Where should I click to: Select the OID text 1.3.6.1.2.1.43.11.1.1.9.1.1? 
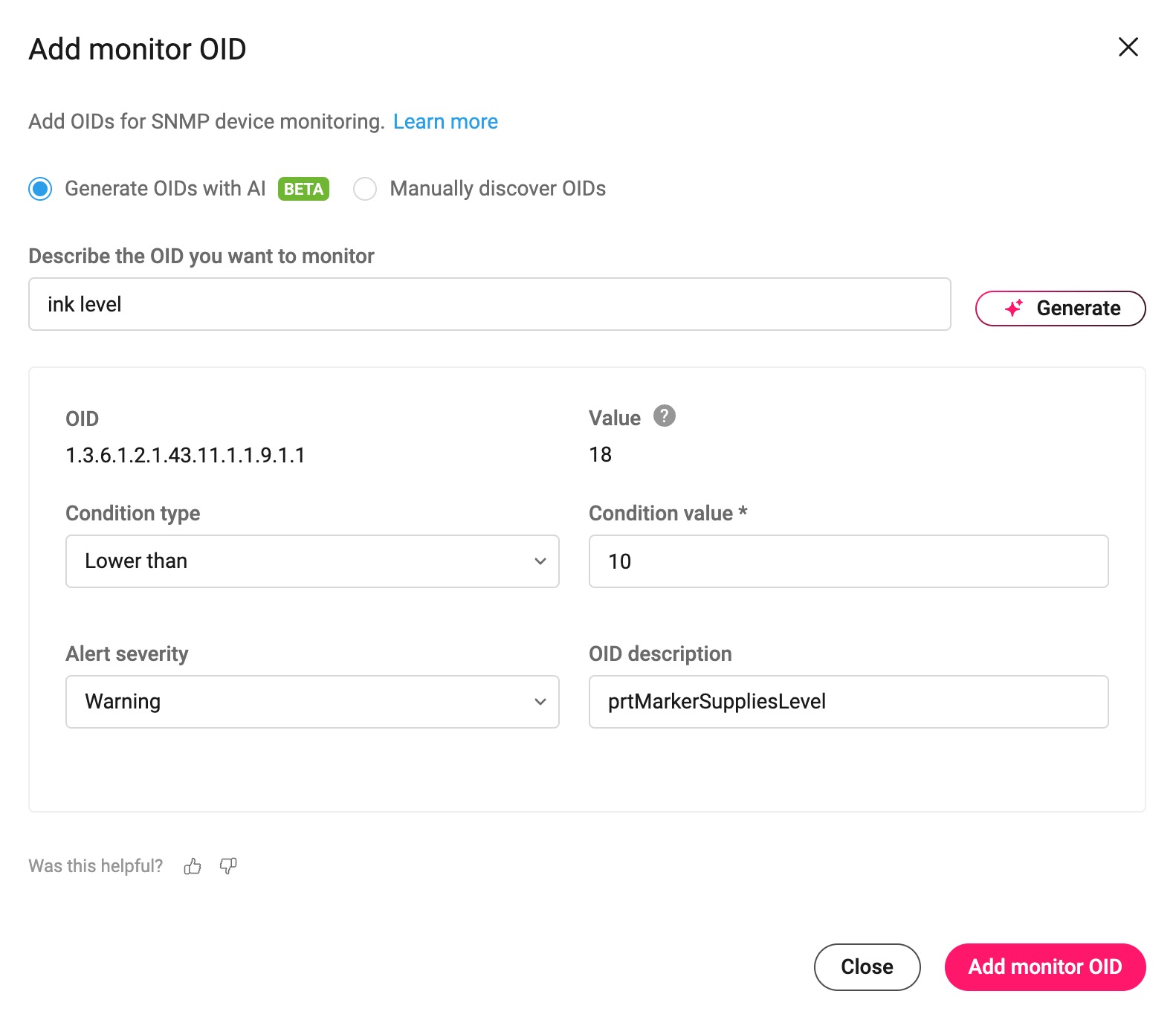click(x=185, y=455)
